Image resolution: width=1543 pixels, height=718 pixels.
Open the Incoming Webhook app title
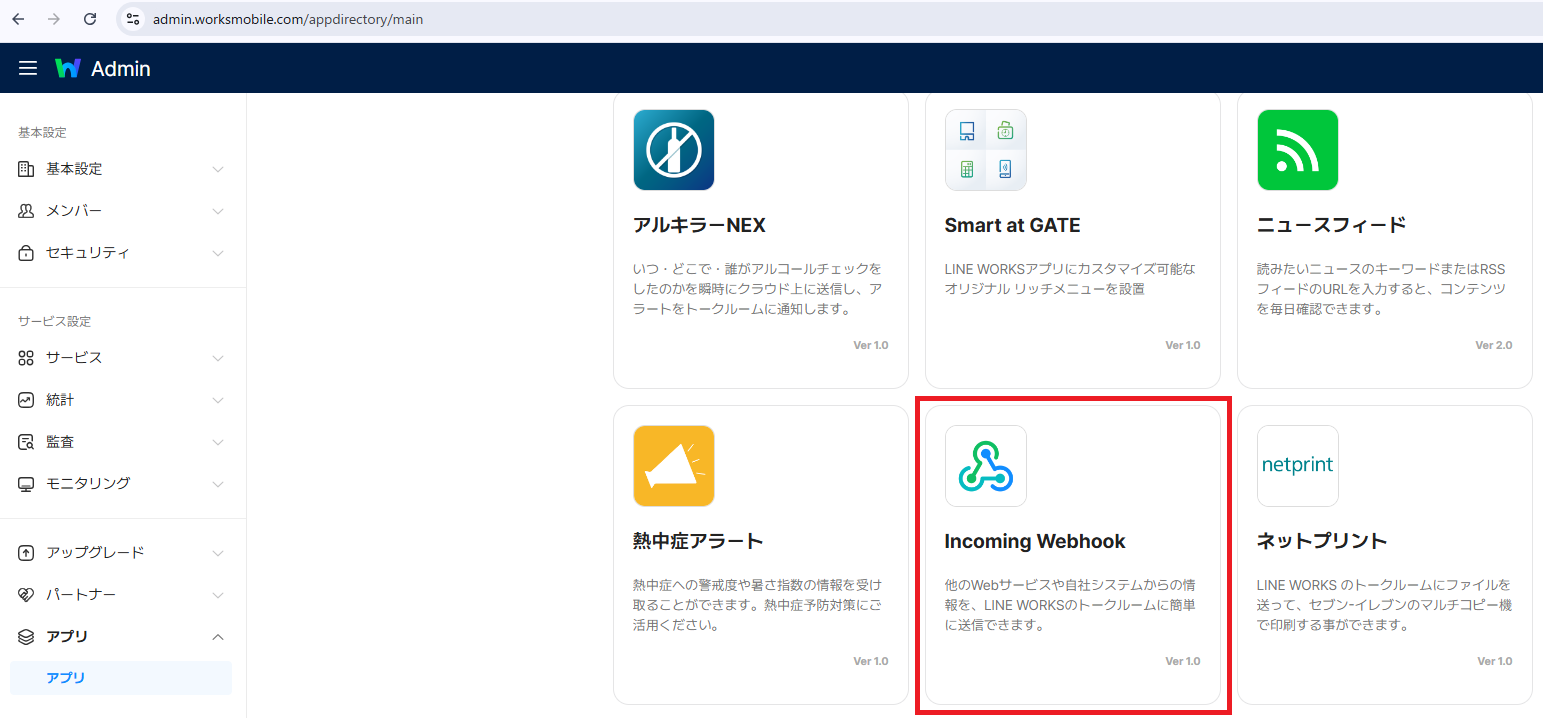coord(1035,541)
